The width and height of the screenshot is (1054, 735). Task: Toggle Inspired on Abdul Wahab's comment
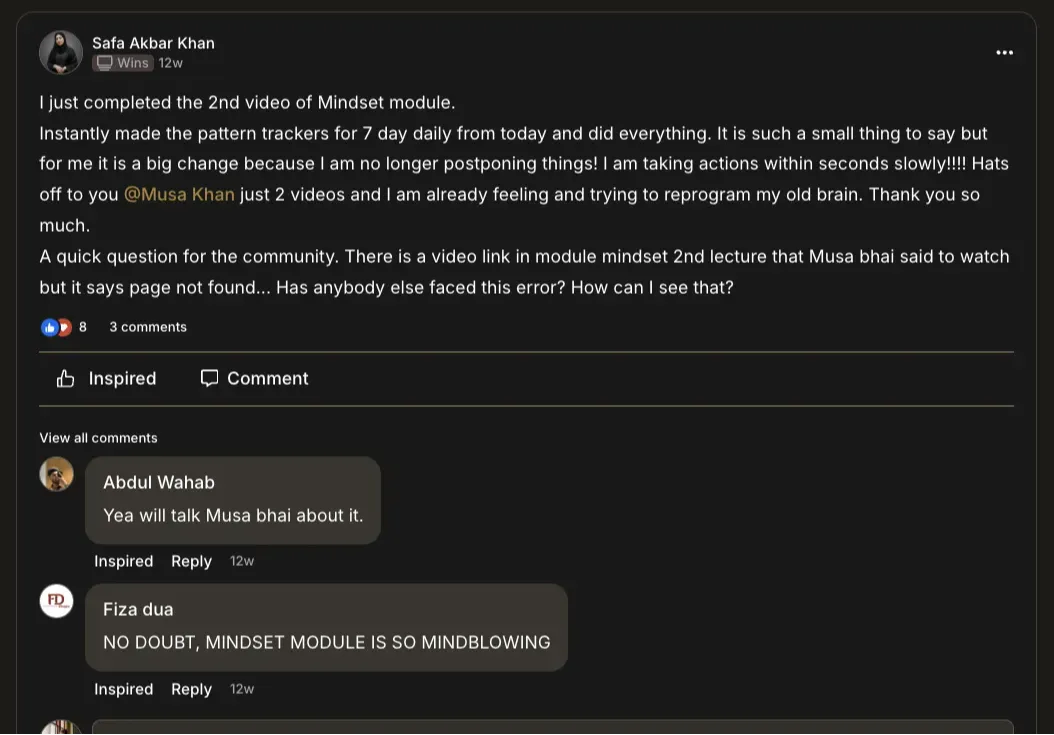(x=123, y=561)
